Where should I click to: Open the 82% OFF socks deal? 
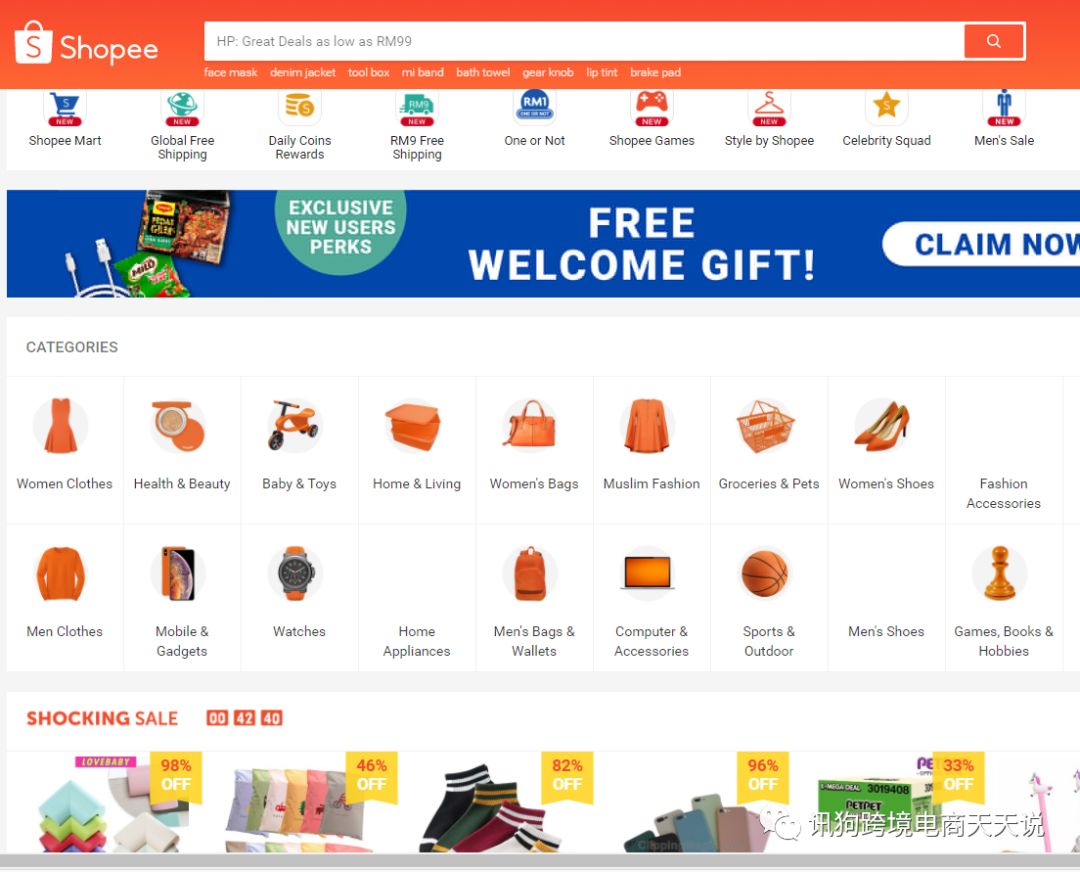click(x=506, y=802)
